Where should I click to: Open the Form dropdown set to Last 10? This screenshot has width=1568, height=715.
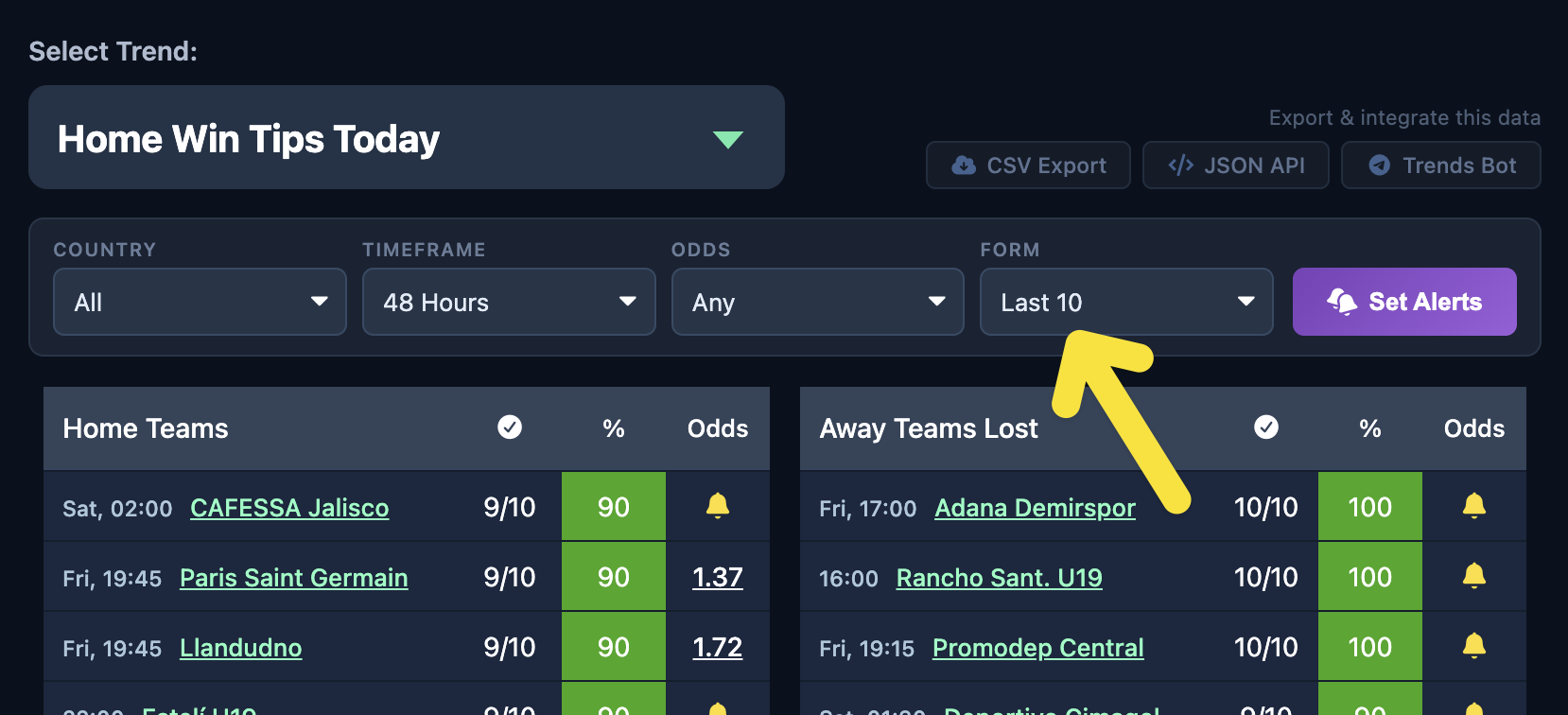pos(1126,302)
